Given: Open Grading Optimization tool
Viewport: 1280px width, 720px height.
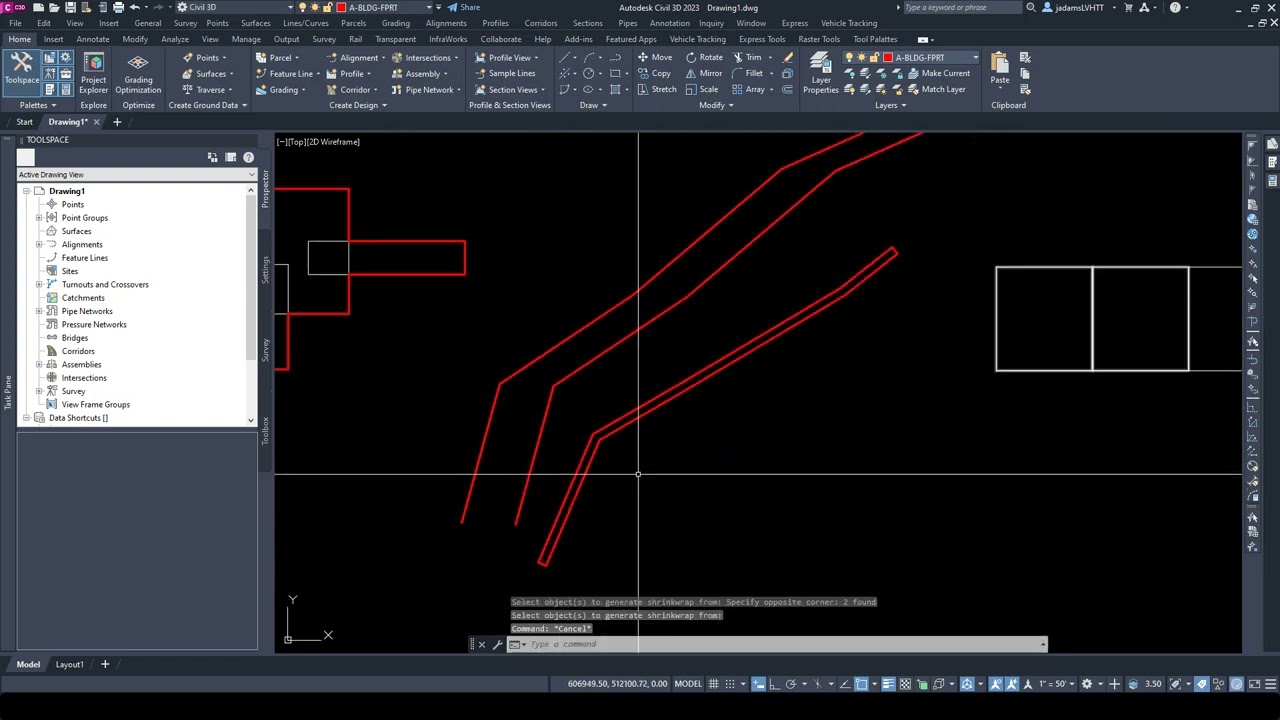Looking at the screenshot, I should click(138, 73).
